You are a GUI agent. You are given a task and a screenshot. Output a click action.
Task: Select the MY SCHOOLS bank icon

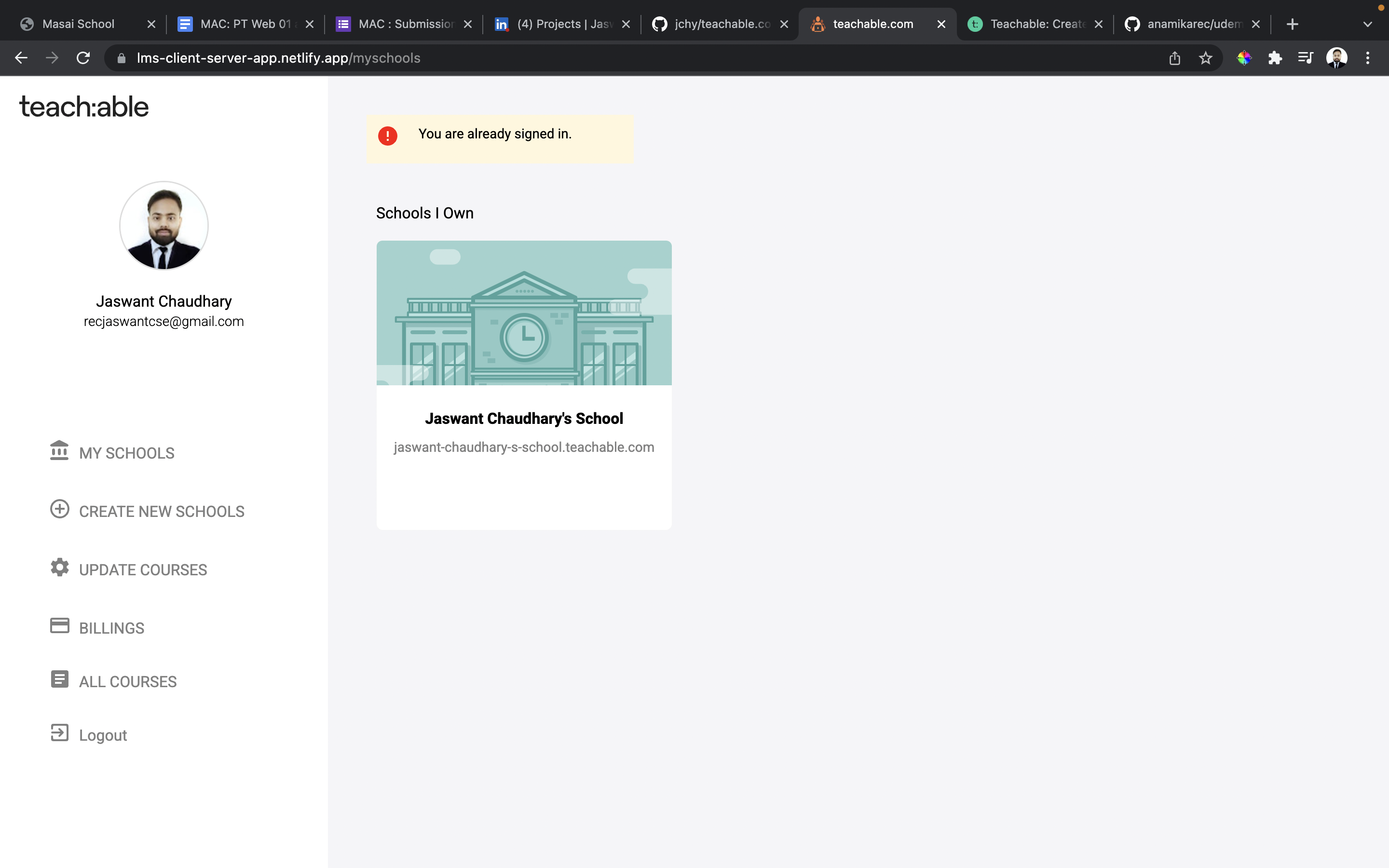[60, 452]
